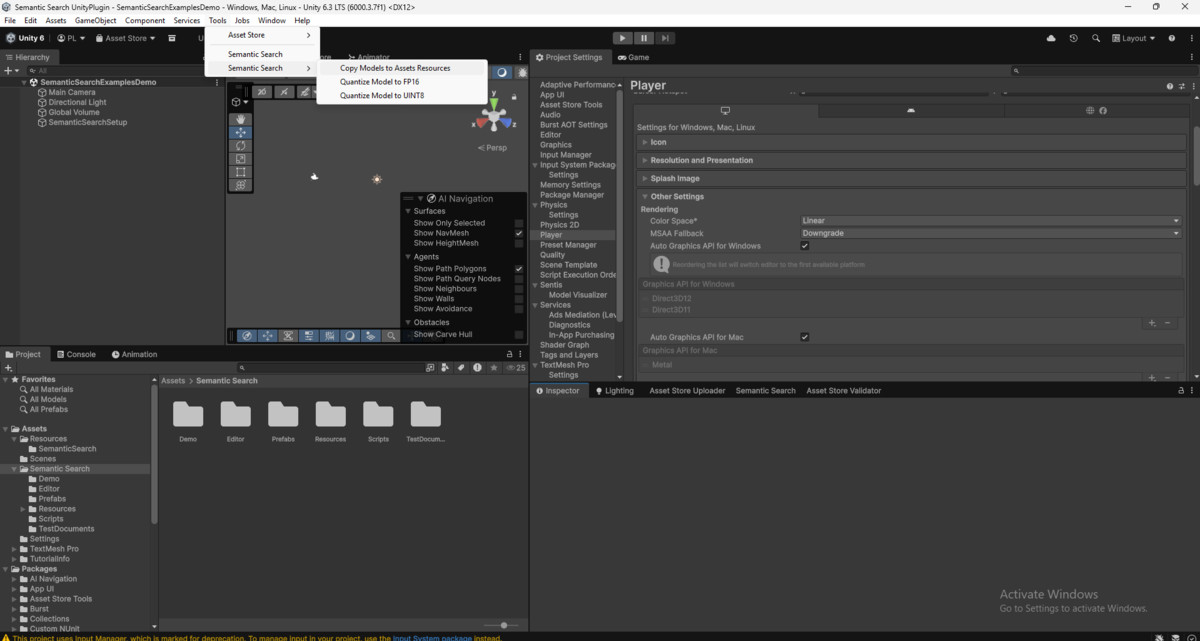Click the Web platform tab icon in Player settings
This screenshot has height=641, width=1200.
(x=1090, y=110)
